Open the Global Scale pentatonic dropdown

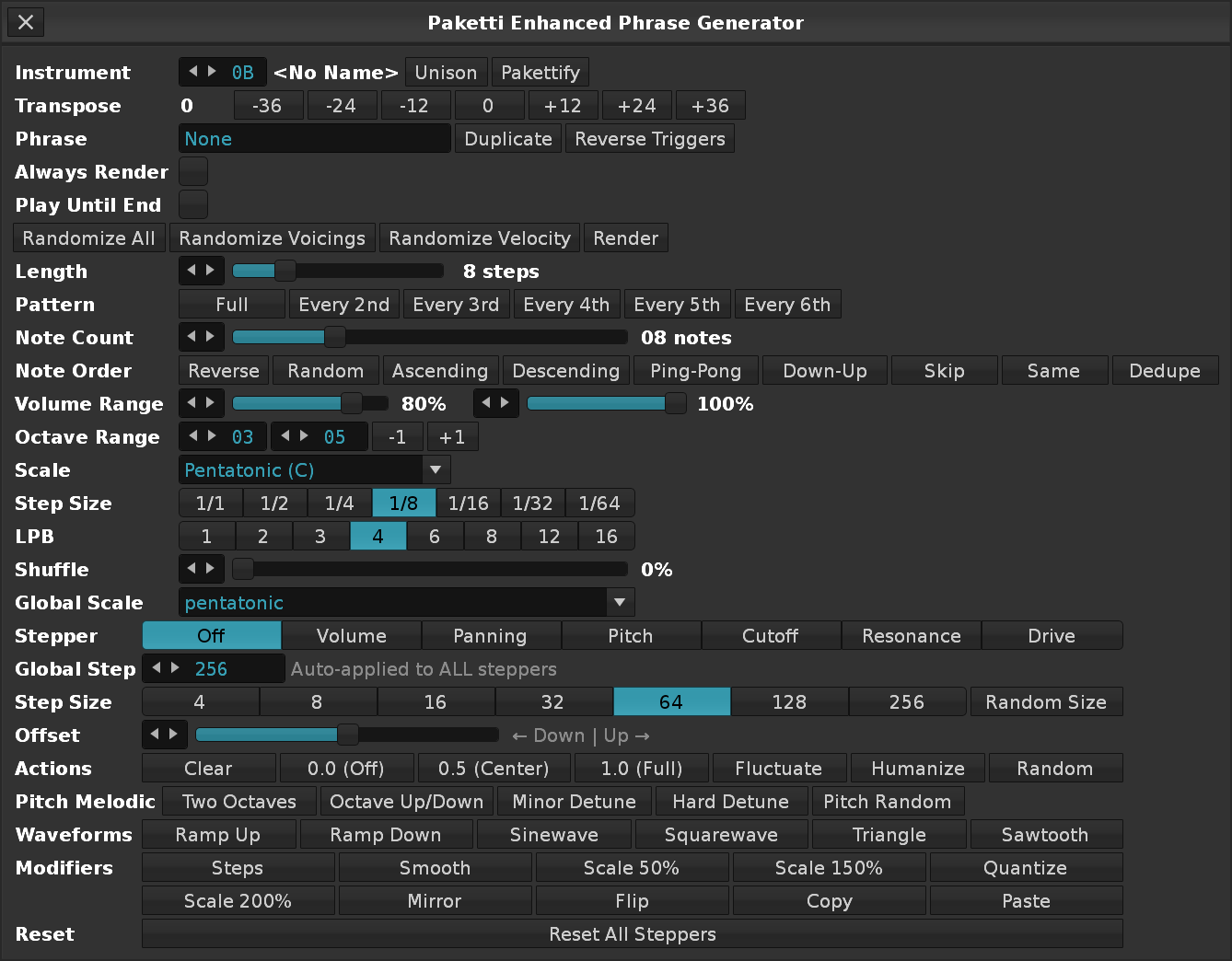(406, 603)
